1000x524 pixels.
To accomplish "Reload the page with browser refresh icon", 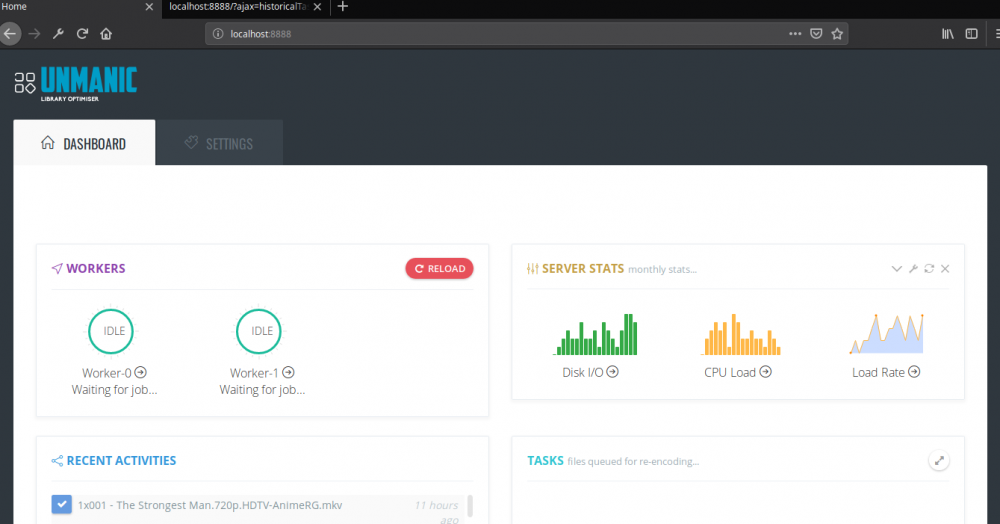I will point(82,34).
